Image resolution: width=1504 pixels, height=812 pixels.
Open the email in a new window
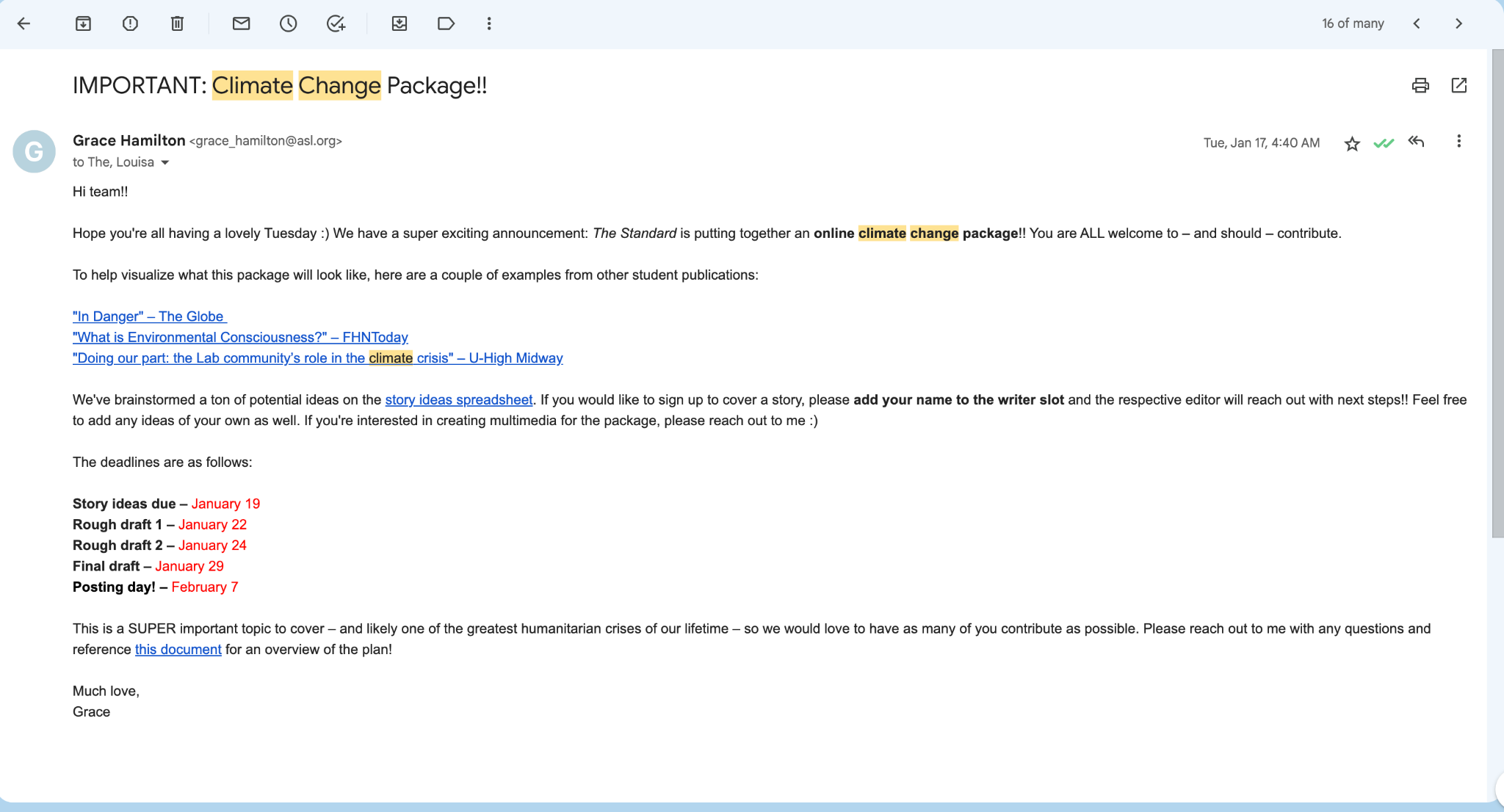tap(1458, 85)
